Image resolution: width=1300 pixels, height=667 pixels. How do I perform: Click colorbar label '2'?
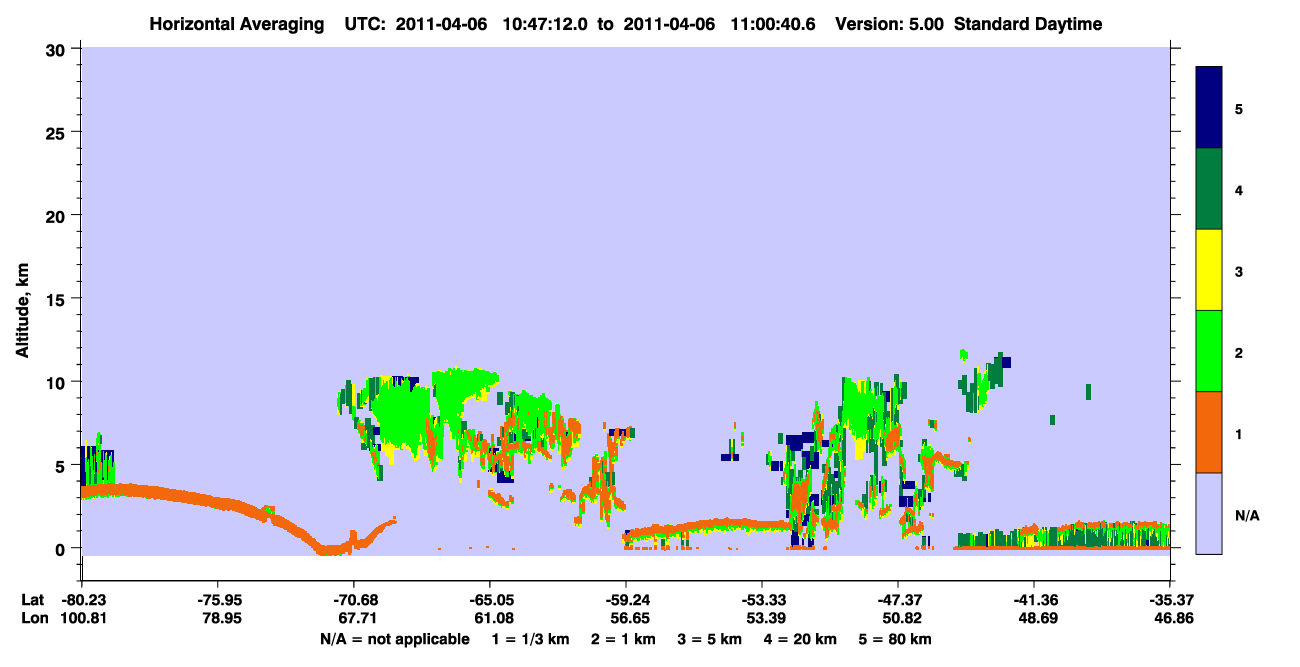[x=1239, y=352]
